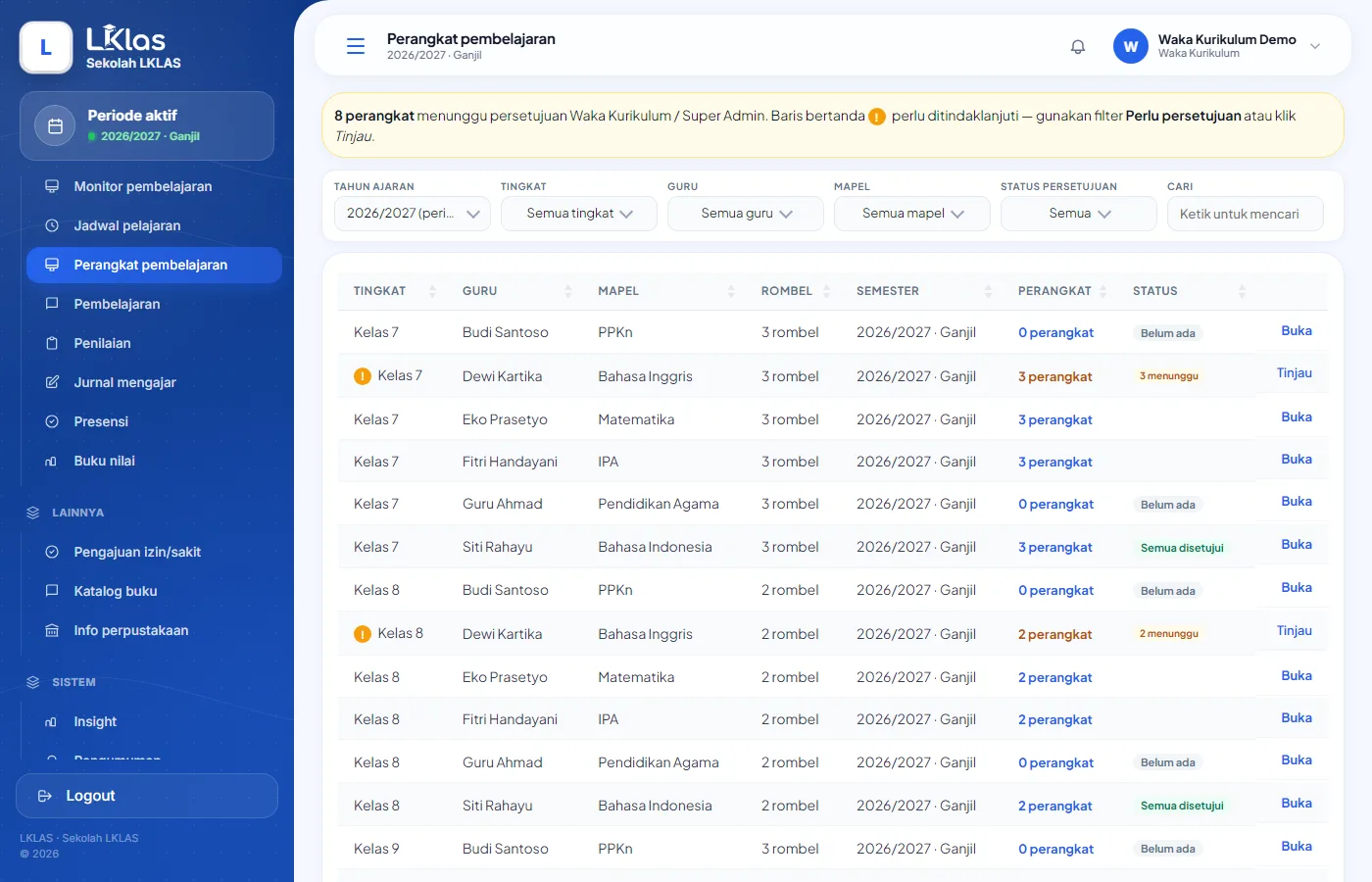Screen dimensions: 1372x882
Task: Open the Semua tingkat filter dropdown
Action: click(x=579, y=214)
